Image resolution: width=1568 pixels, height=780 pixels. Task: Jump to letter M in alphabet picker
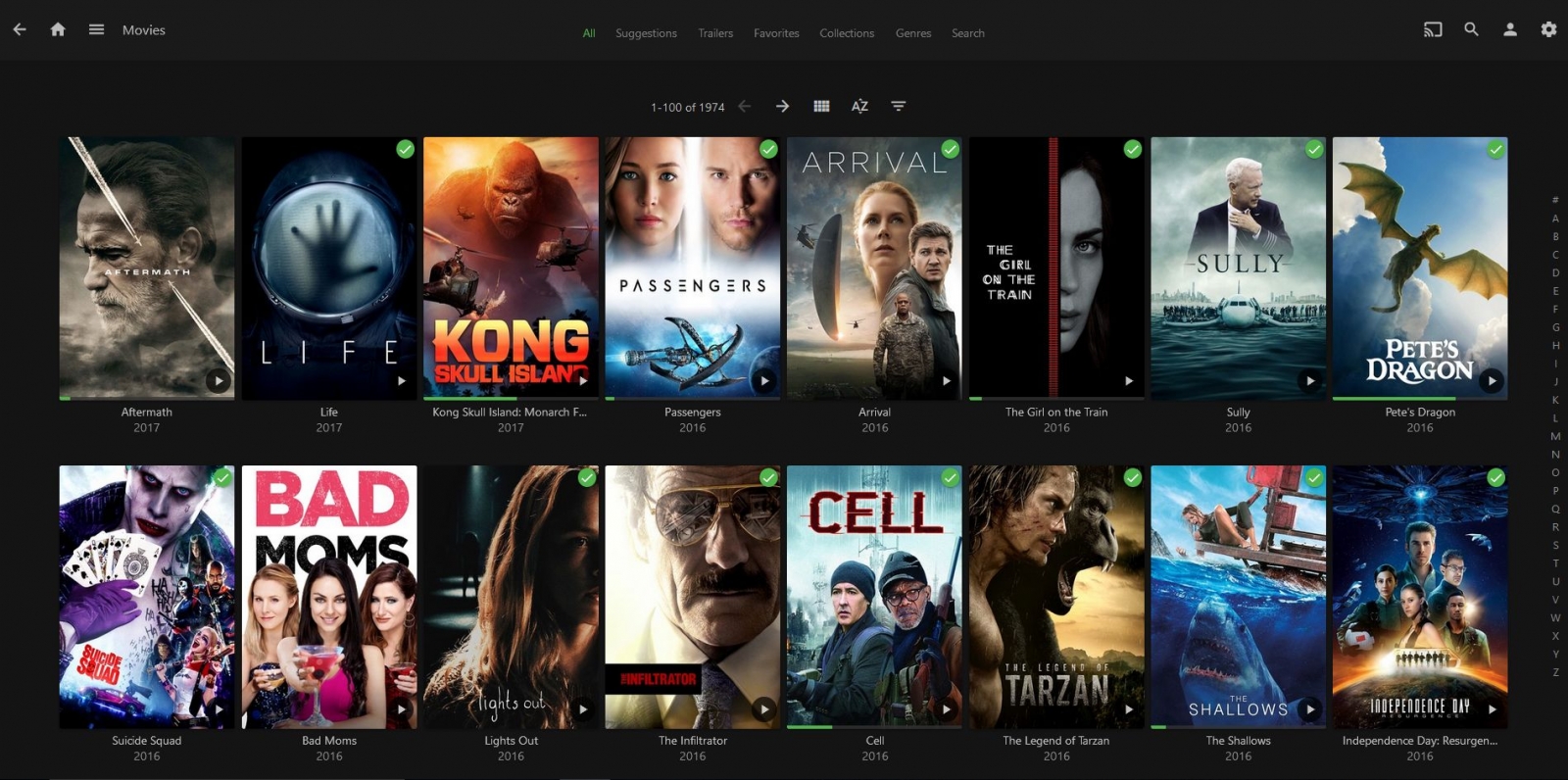pyautogui.click(x=1555, y=436)
